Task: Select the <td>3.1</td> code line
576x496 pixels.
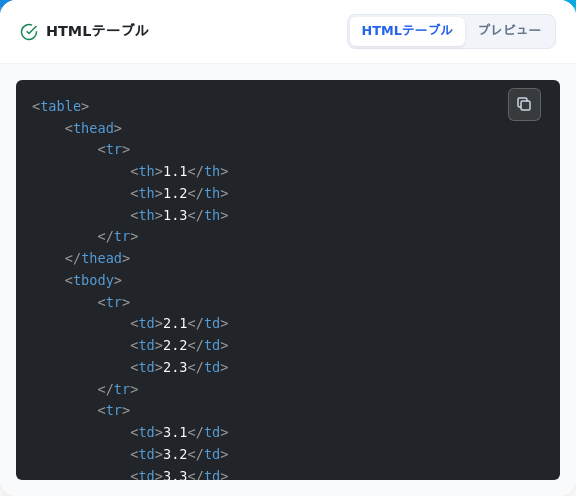Action: point(179,432)
